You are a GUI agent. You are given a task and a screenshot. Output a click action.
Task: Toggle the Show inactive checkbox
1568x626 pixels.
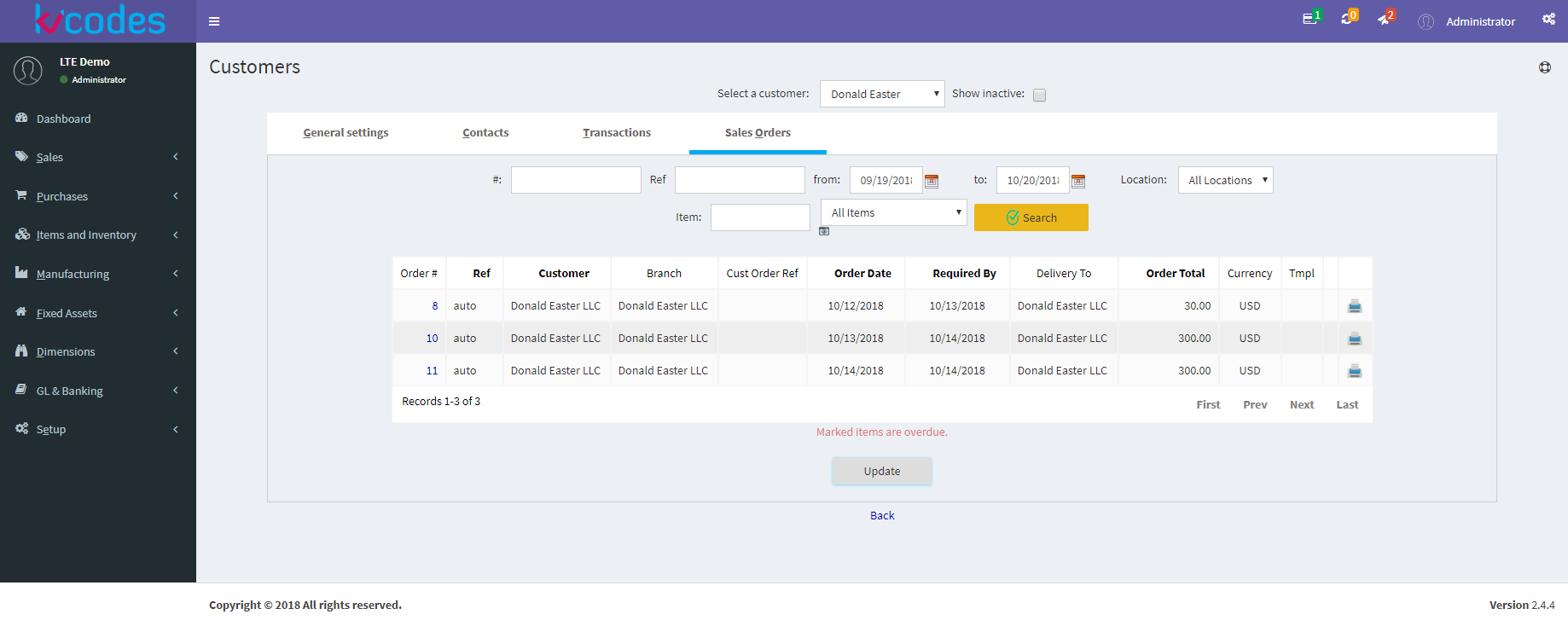pos(1039,95)
